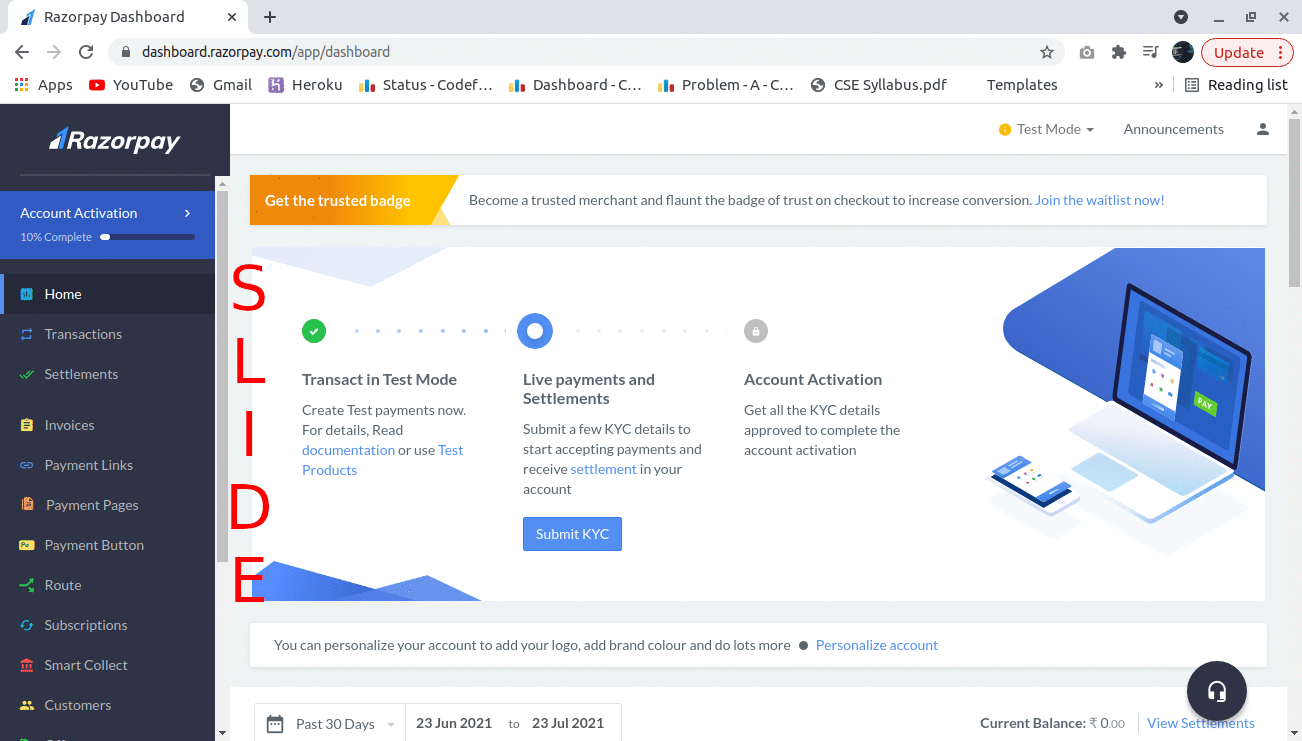Image resolution: width=1302 pixels, height=741 pixels.
Task: Reload the page with the refresh icon
Action: point(86,52)
